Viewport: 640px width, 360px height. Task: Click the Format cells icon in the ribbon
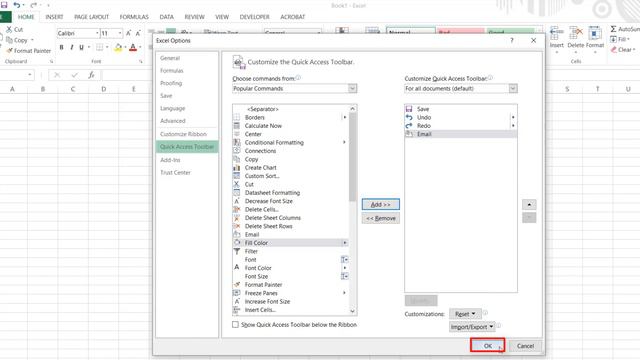(595, 33)
